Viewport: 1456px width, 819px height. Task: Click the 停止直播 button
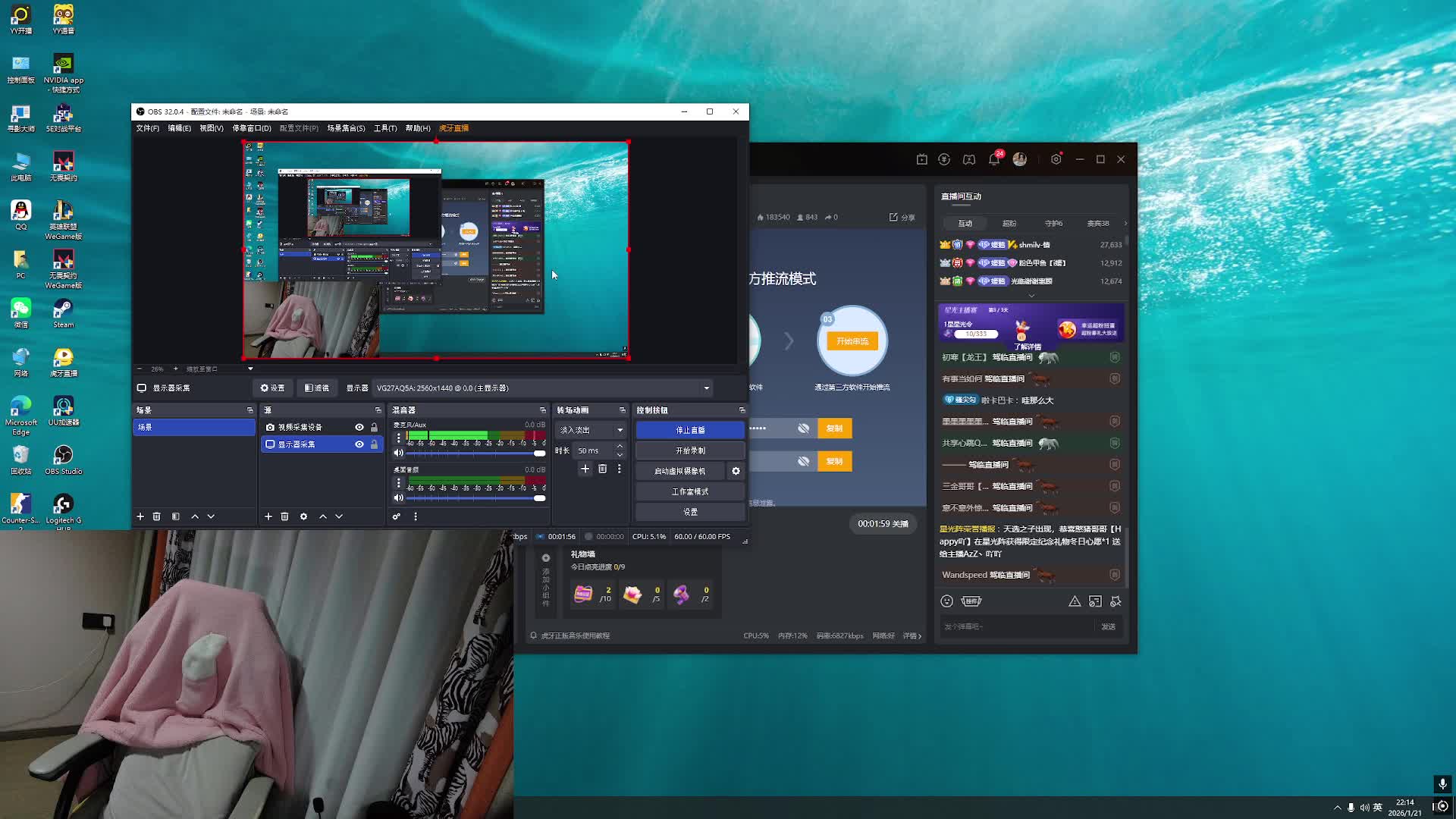[x=689, y=430]
